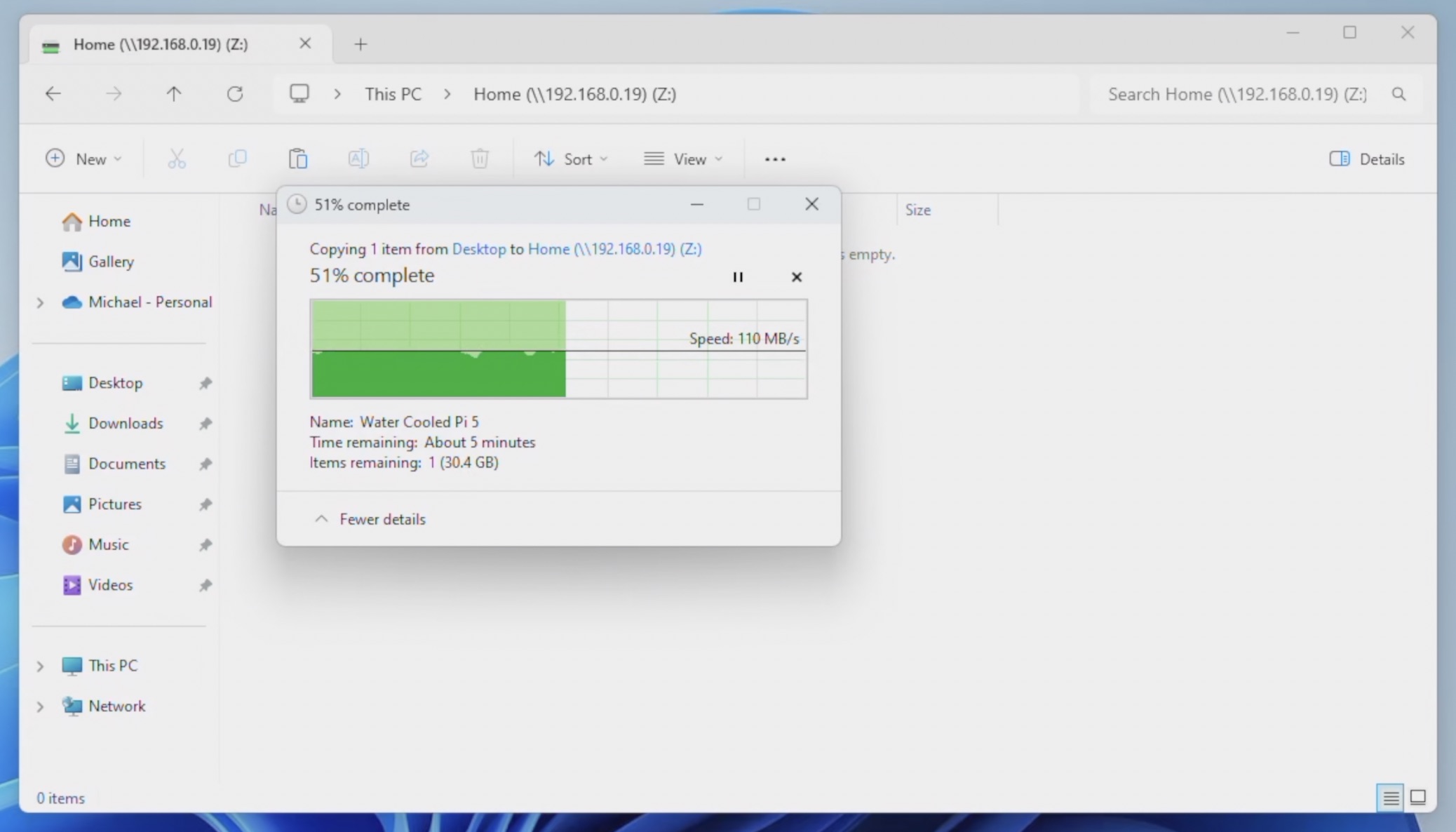Open the Sort dropdown menu
This screenshot has width=1456, height=832.
click(x=571, y=159)
